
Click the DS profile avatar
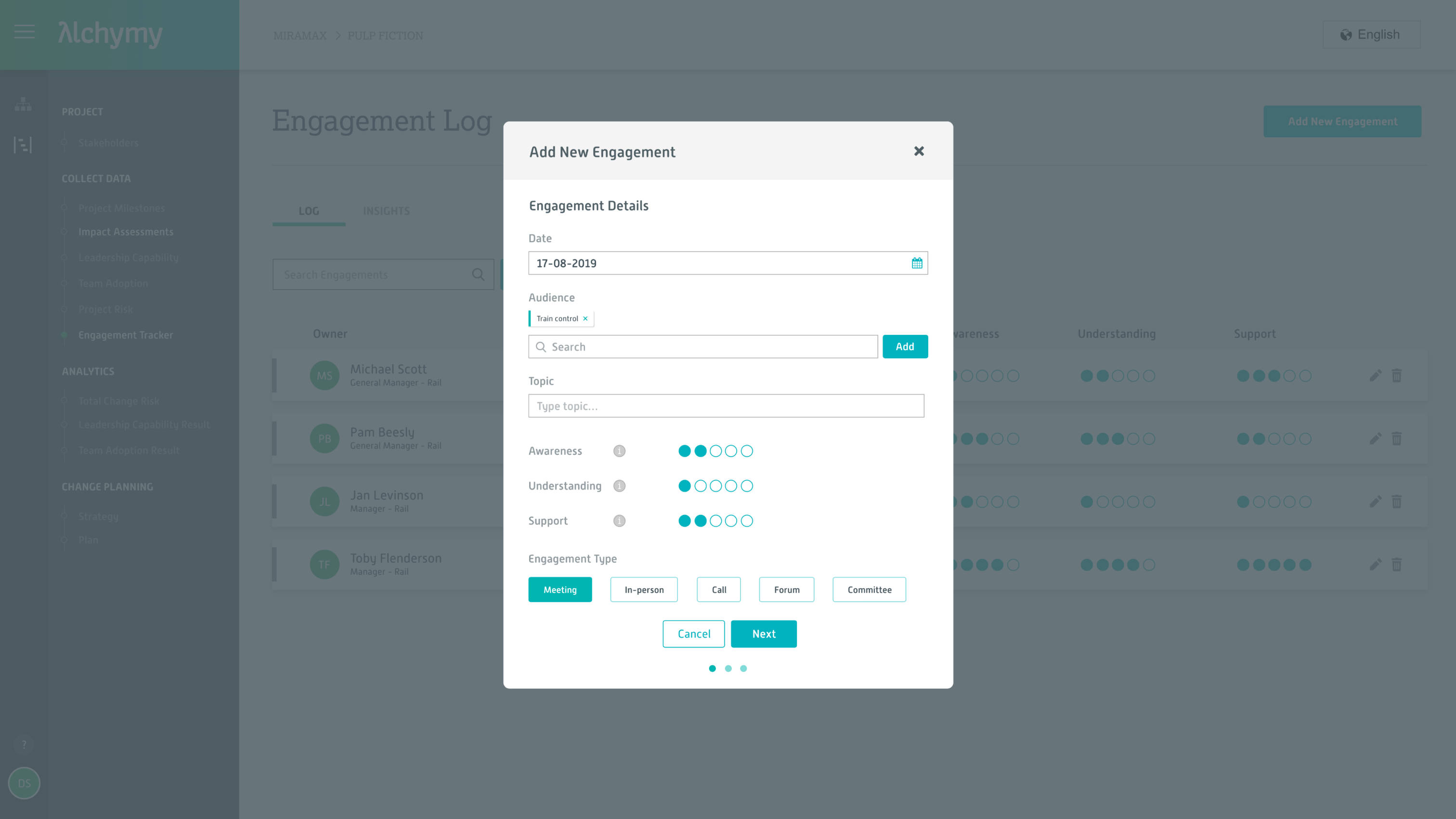point(24,783)
